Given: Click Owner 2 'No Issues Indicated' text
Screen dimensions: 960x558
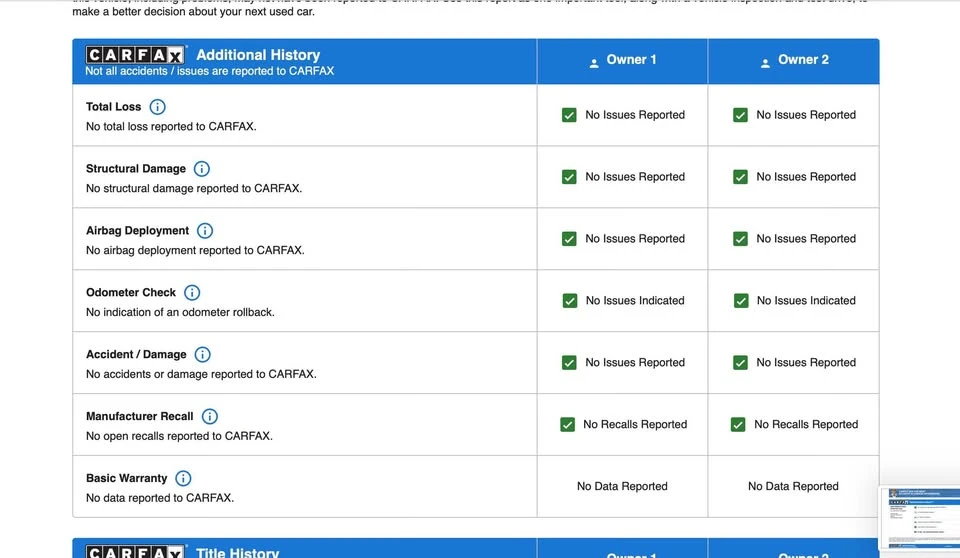Looking at the screenshot, I should tap(806, 301).
